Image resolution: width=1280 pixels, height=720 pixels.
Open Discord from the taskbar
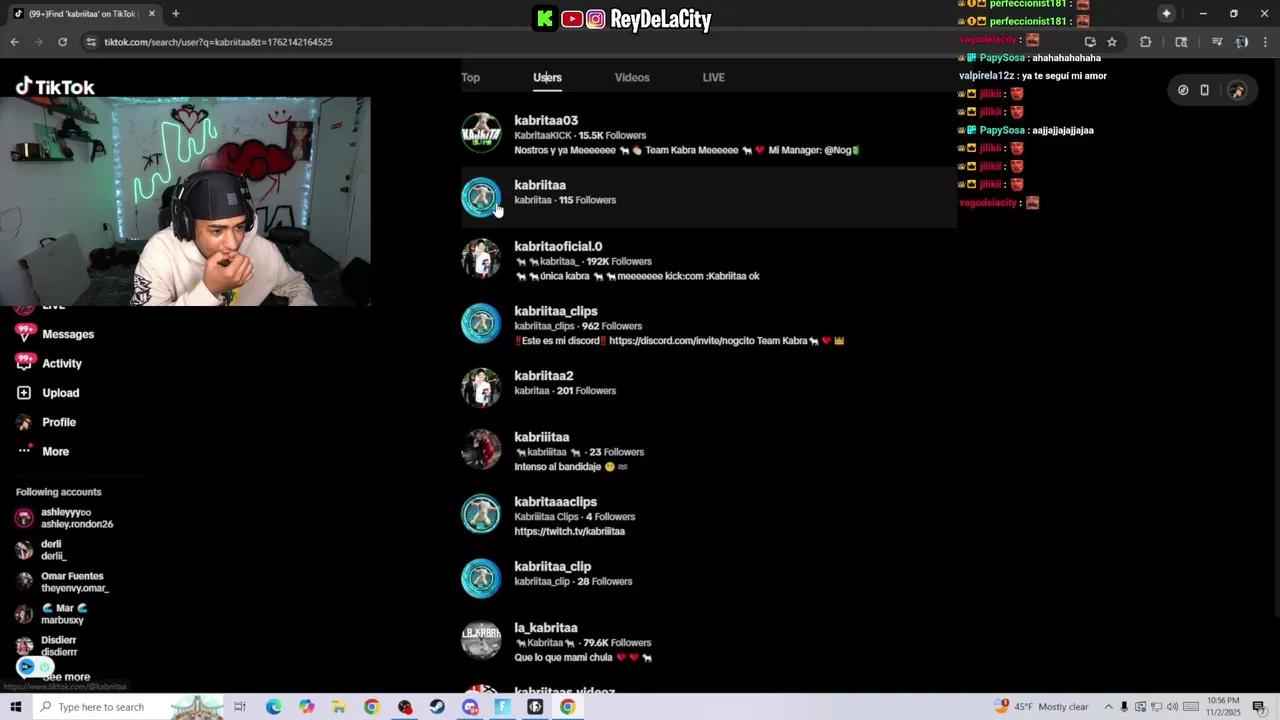point(470,707)
